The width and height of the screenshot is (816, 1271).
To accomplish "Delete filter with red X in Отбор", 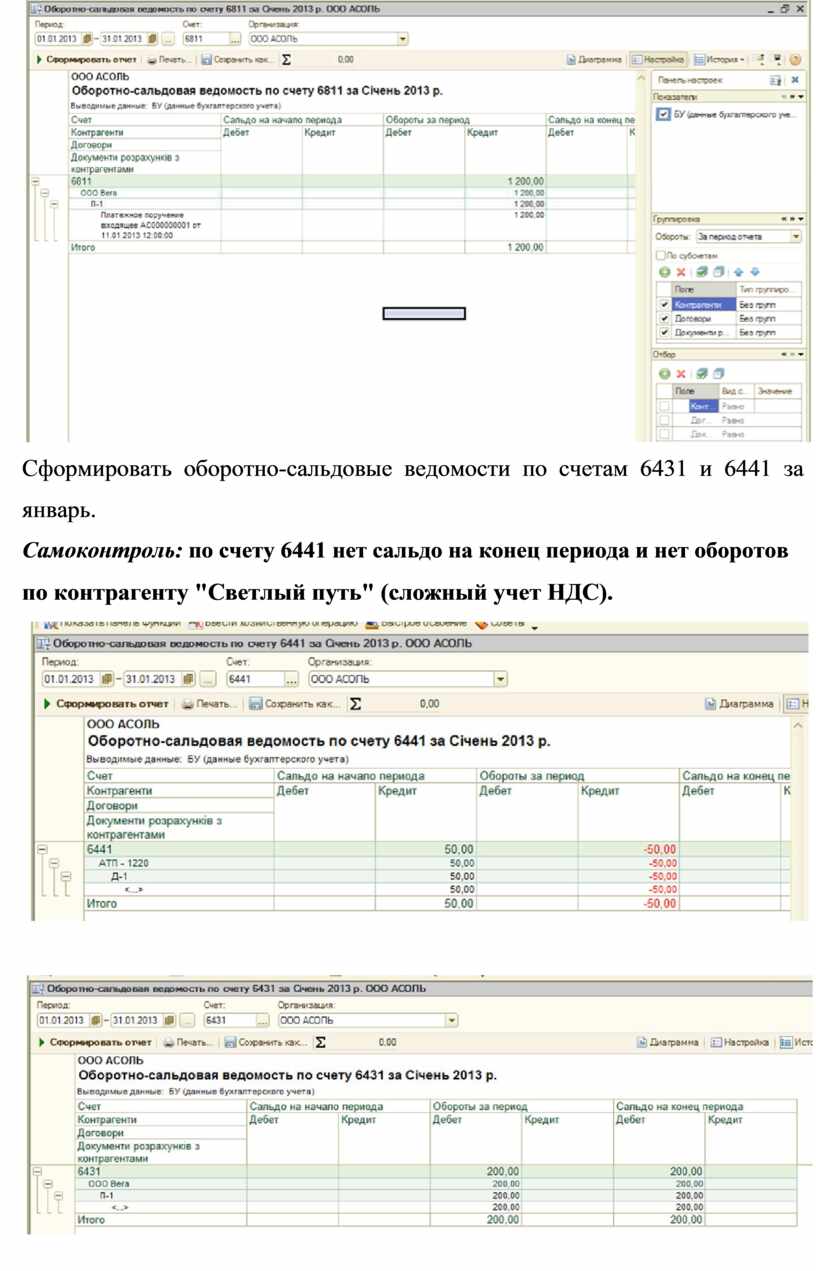I will point(680,373).
